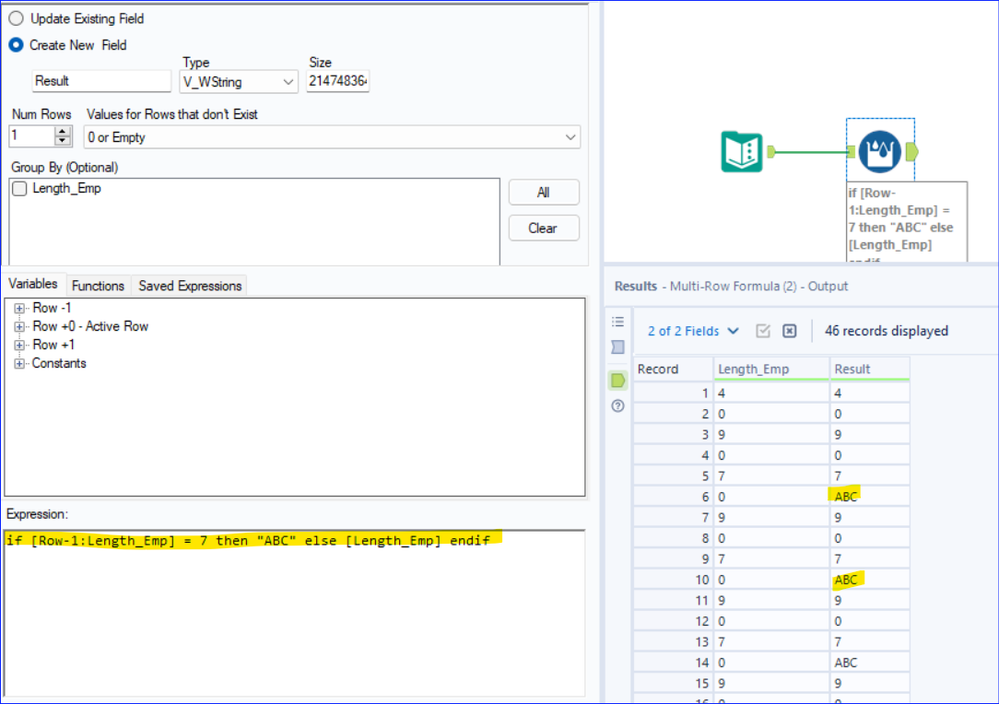999x704 pixels.
Task: Open the Type V_WString dropdown
Action: click(238, 82)
